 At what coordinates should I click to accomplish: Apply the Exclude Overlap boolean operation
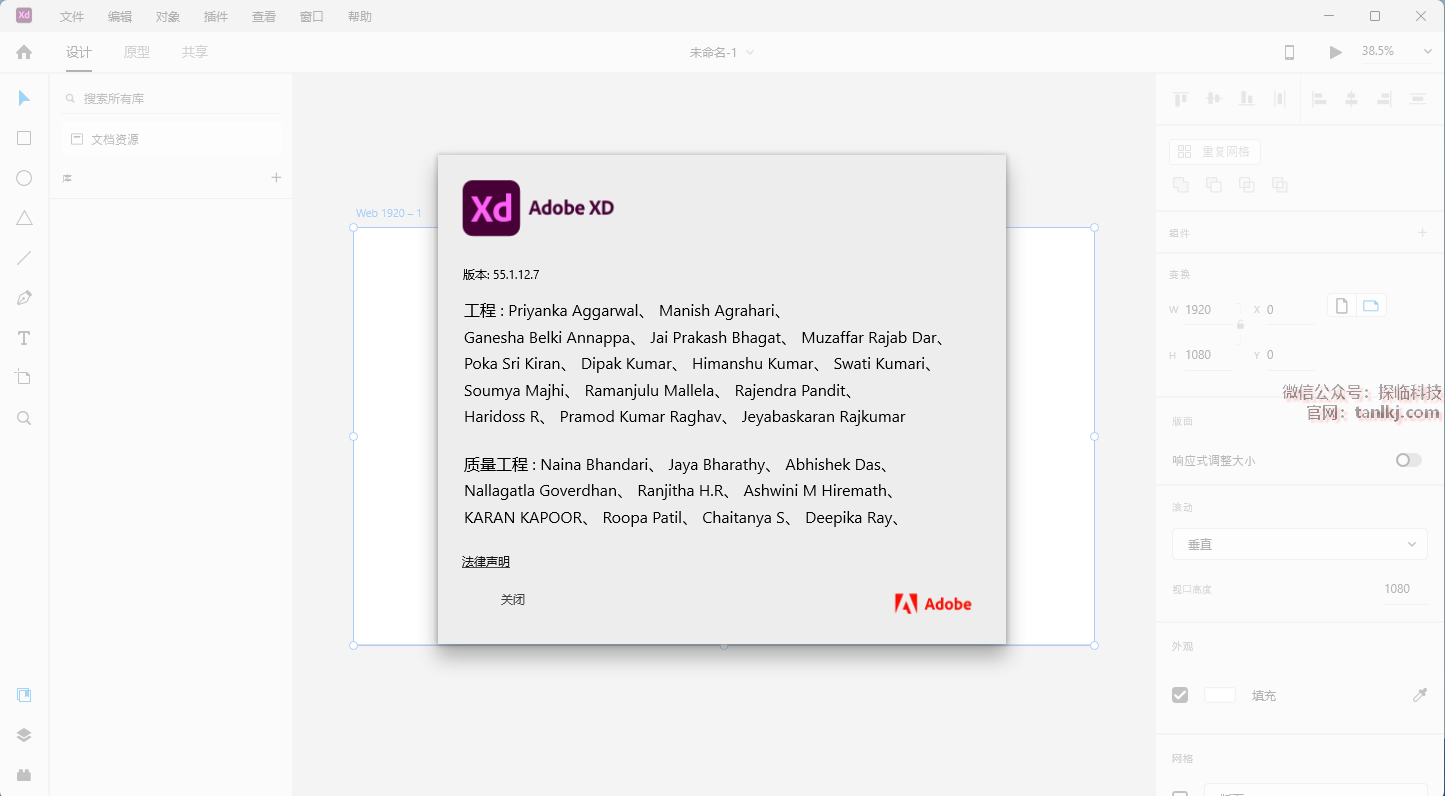pyautogui.click(x=1280, y=185)
